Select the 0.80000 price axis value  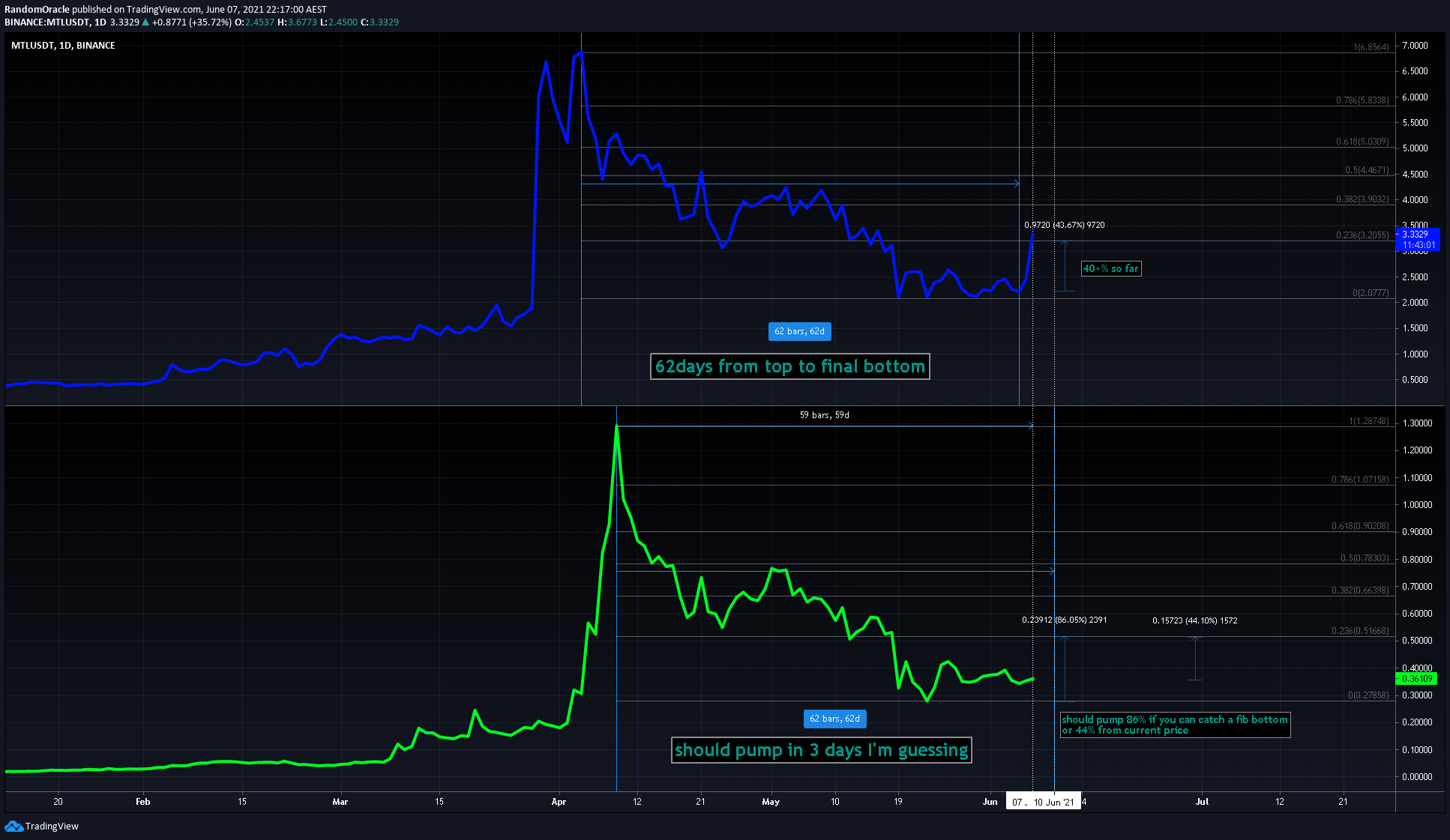pos(1417,560)
